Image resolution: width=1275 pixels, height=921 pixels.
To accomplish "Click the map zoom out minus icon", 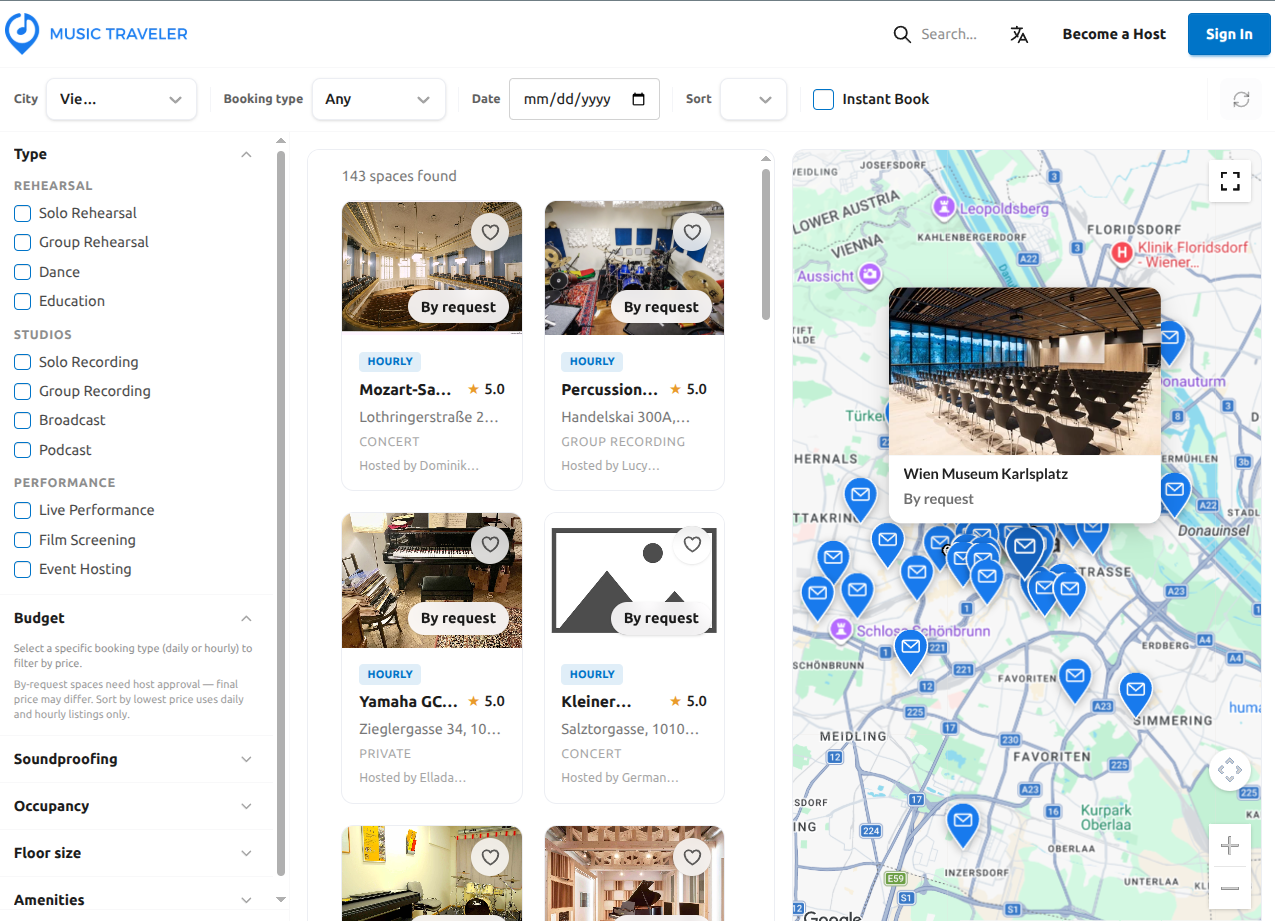I will coord(1230,888).
